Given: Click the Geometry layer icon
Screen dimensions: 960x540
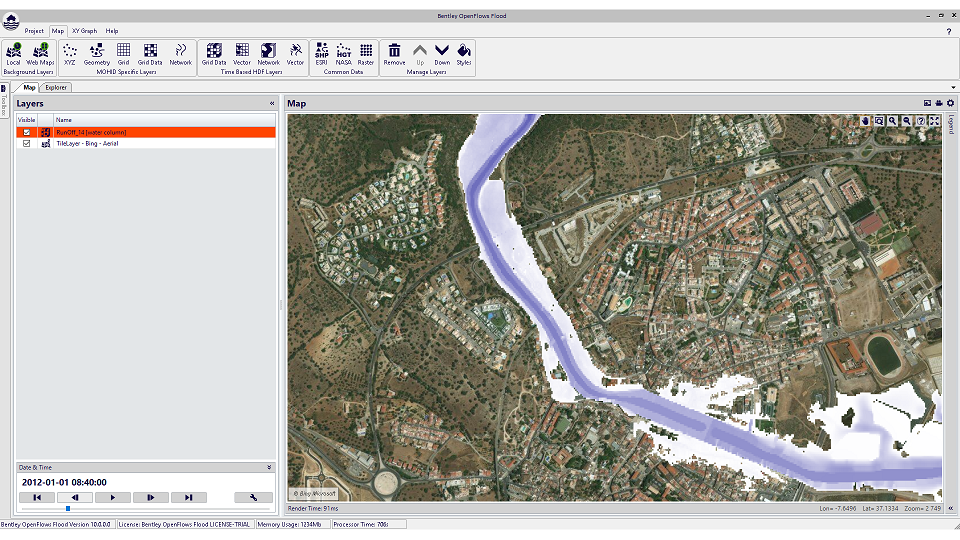Looking at the screenshot, I should (x=97, y=53).
